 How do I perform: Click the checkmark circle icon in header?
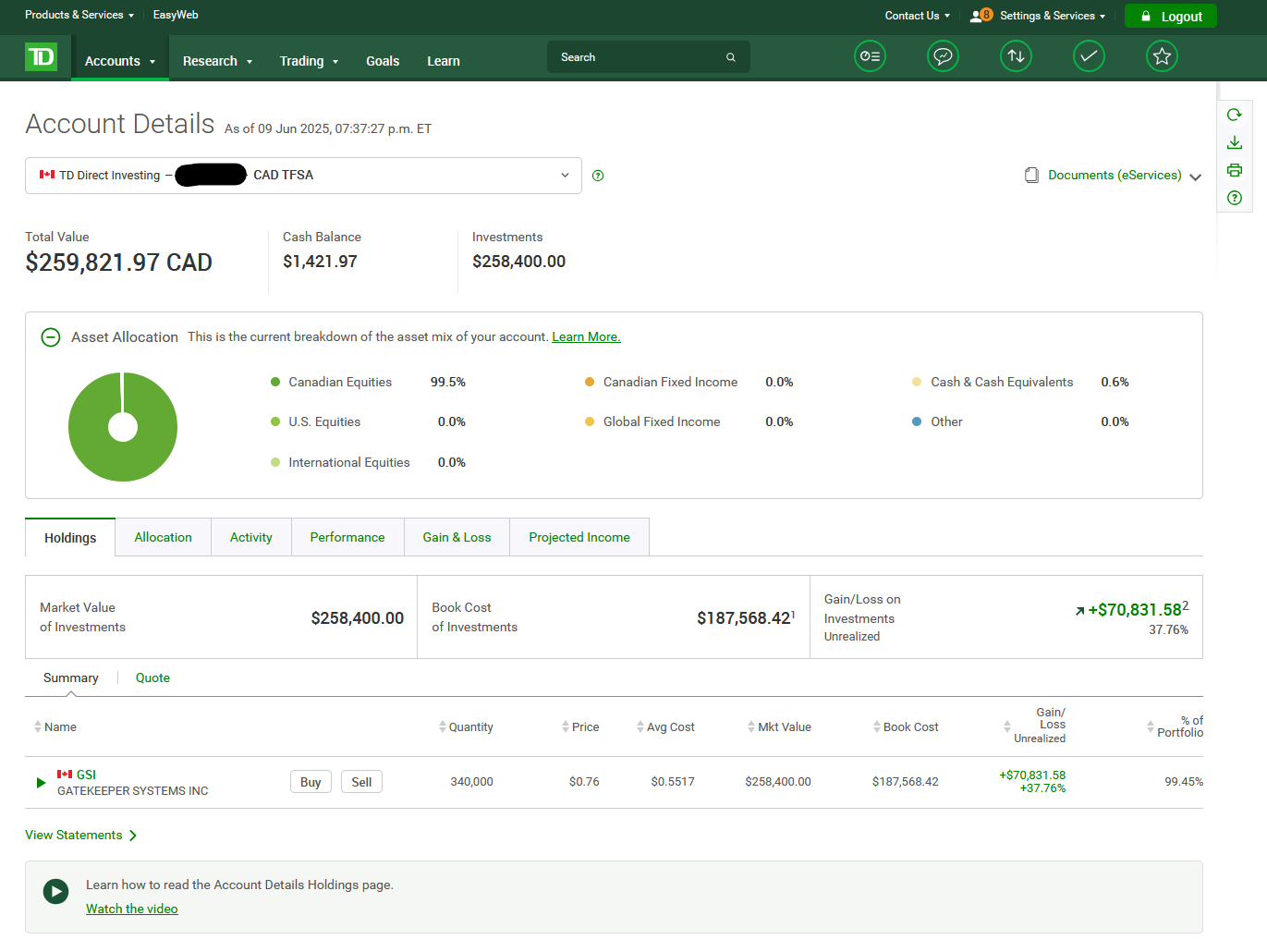coord(1089,56)
